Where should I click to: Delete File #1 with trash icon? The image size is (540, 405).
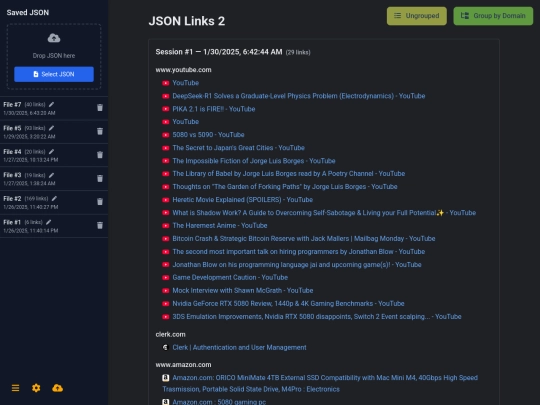pyautogui.click(x=100, y=225)
